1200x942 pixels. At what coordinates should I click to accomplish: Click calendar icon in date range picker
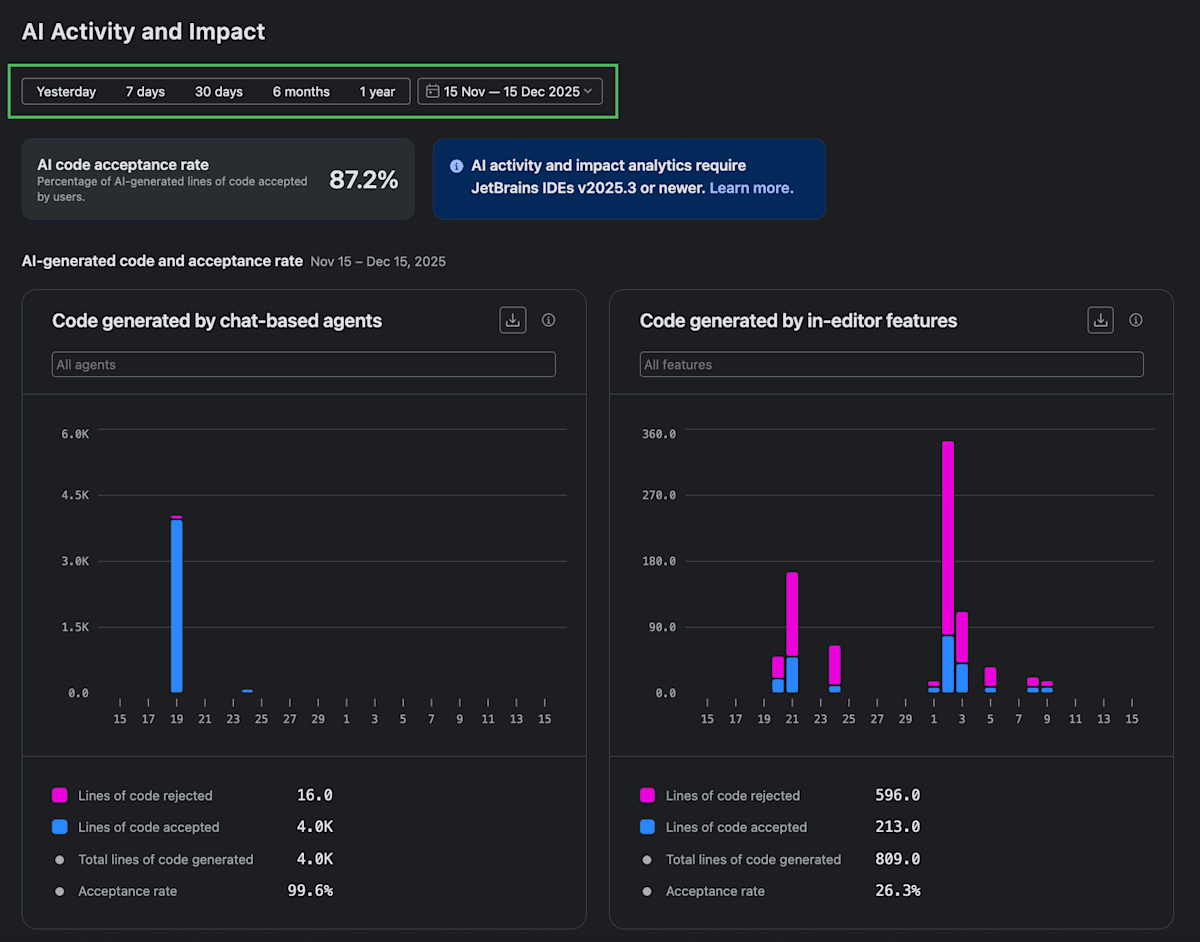pyautogui.click(x=432, y=91)
